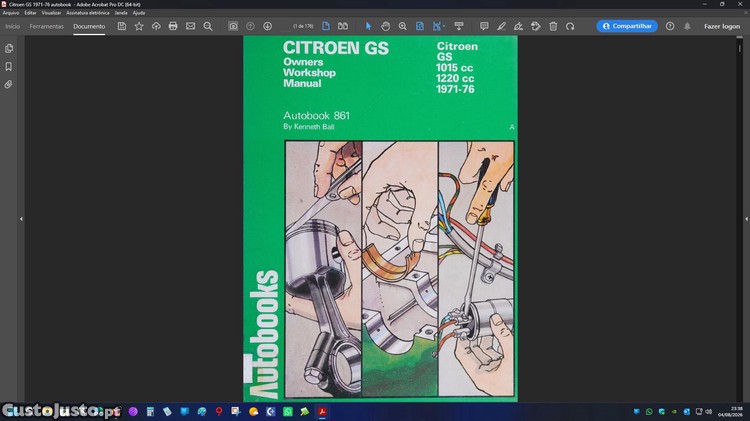Click the snapshot camera icon
Image resolution: width=750 pixels, height=421 pixels.
click(233, 26)
